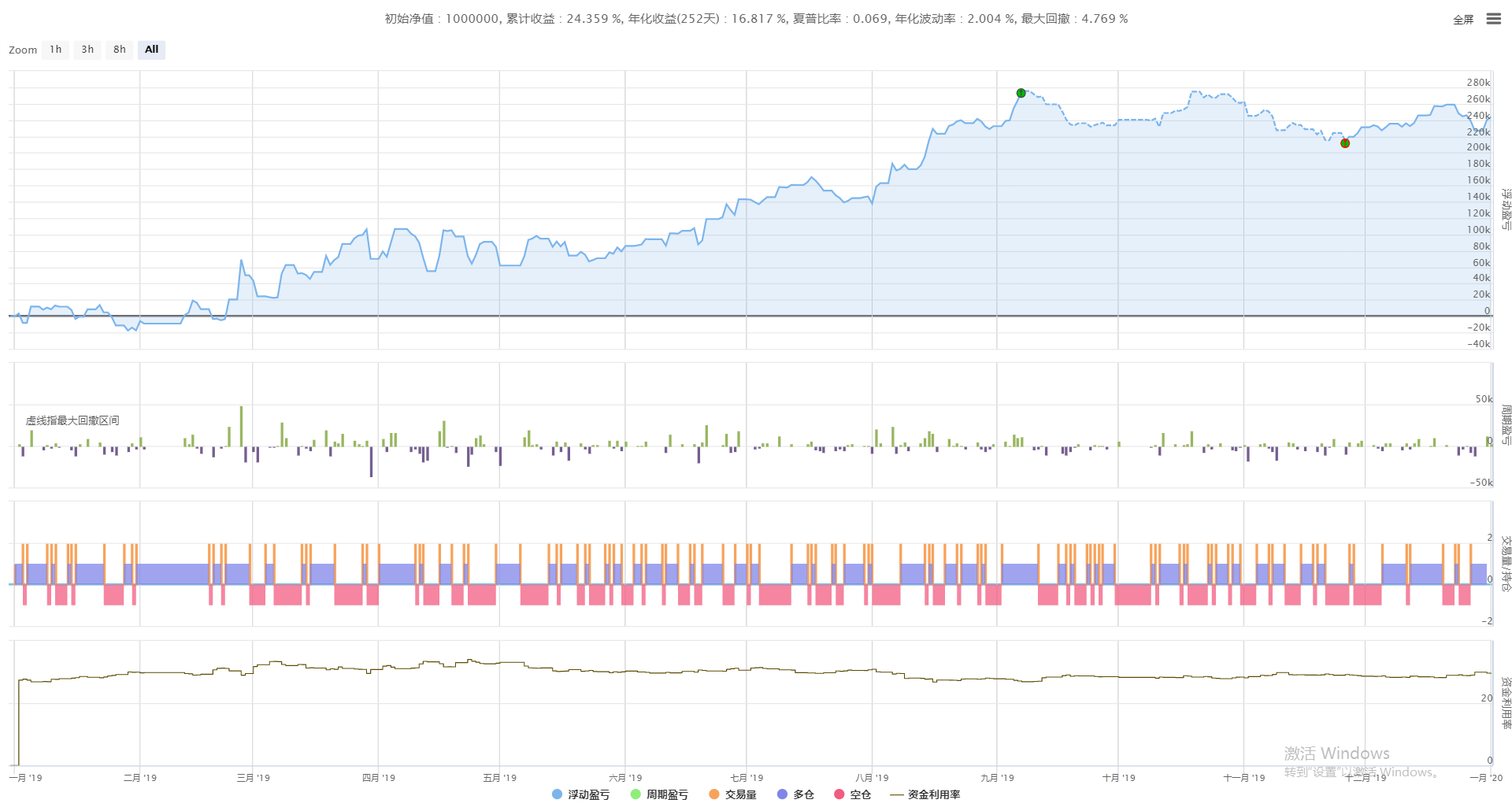Hide the 交易量 legend series

point(740,794)
